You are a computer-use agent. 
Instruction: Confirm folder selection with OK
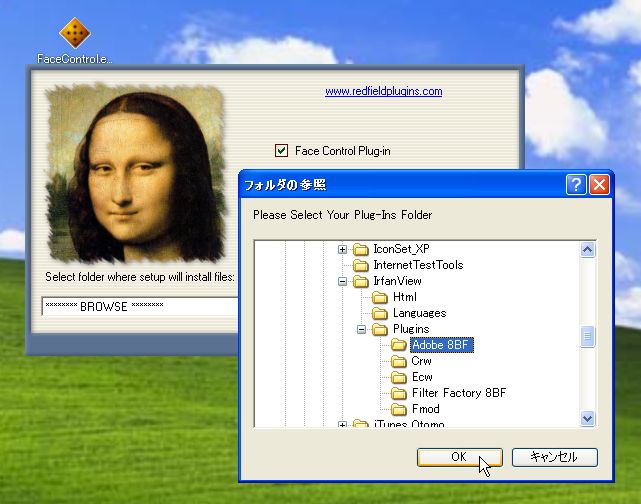[459, 457]
